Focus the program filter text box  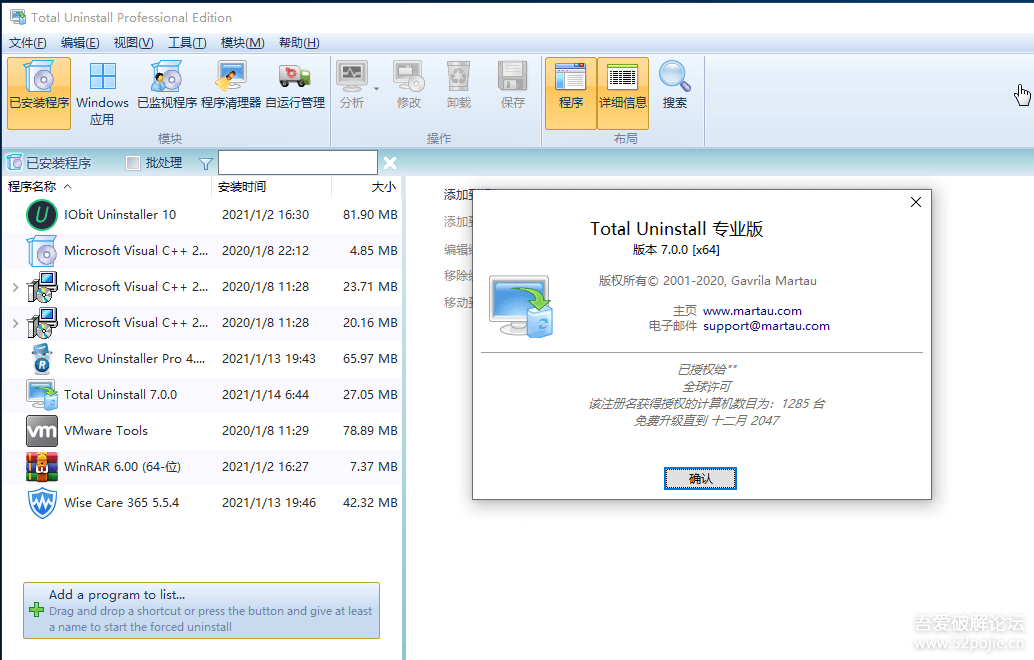point(298,162)
